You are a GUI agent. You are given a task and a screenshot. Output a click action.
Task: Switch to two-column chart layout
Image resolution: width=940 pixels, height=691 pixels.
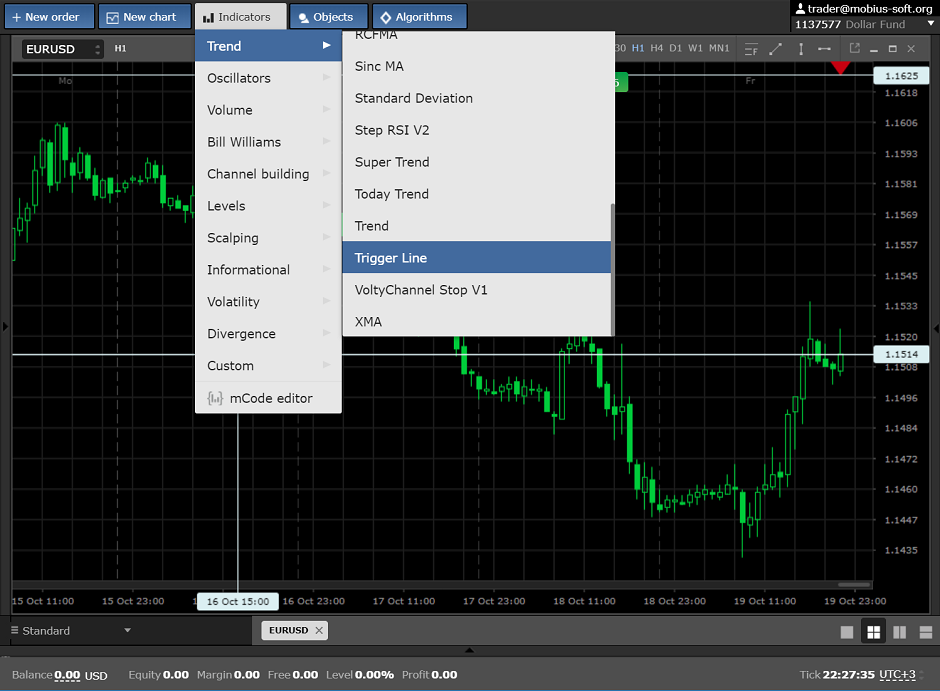[899, 632]
